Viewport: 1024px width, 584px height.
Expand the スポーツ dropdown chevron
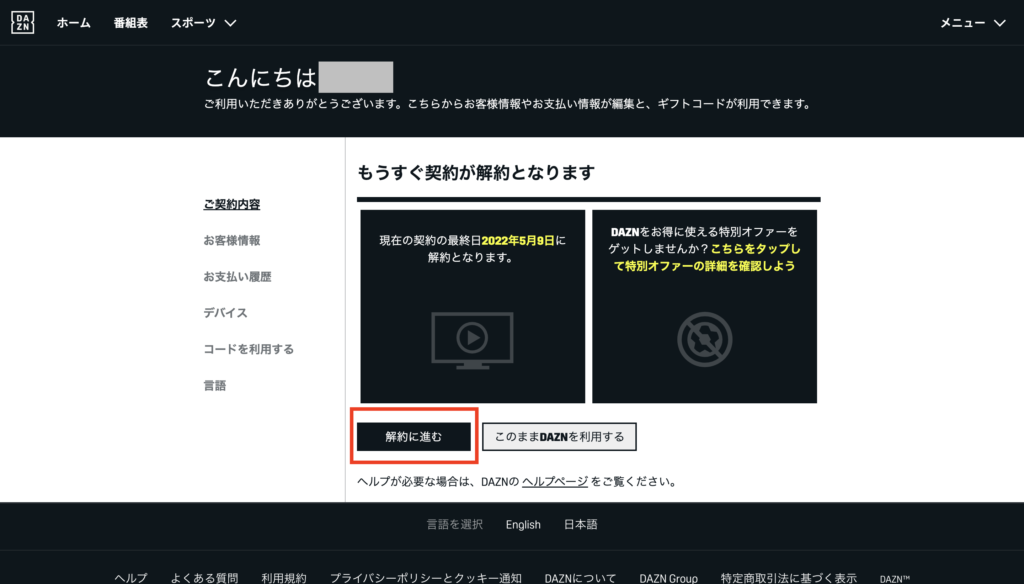click(x=231, y=24)
